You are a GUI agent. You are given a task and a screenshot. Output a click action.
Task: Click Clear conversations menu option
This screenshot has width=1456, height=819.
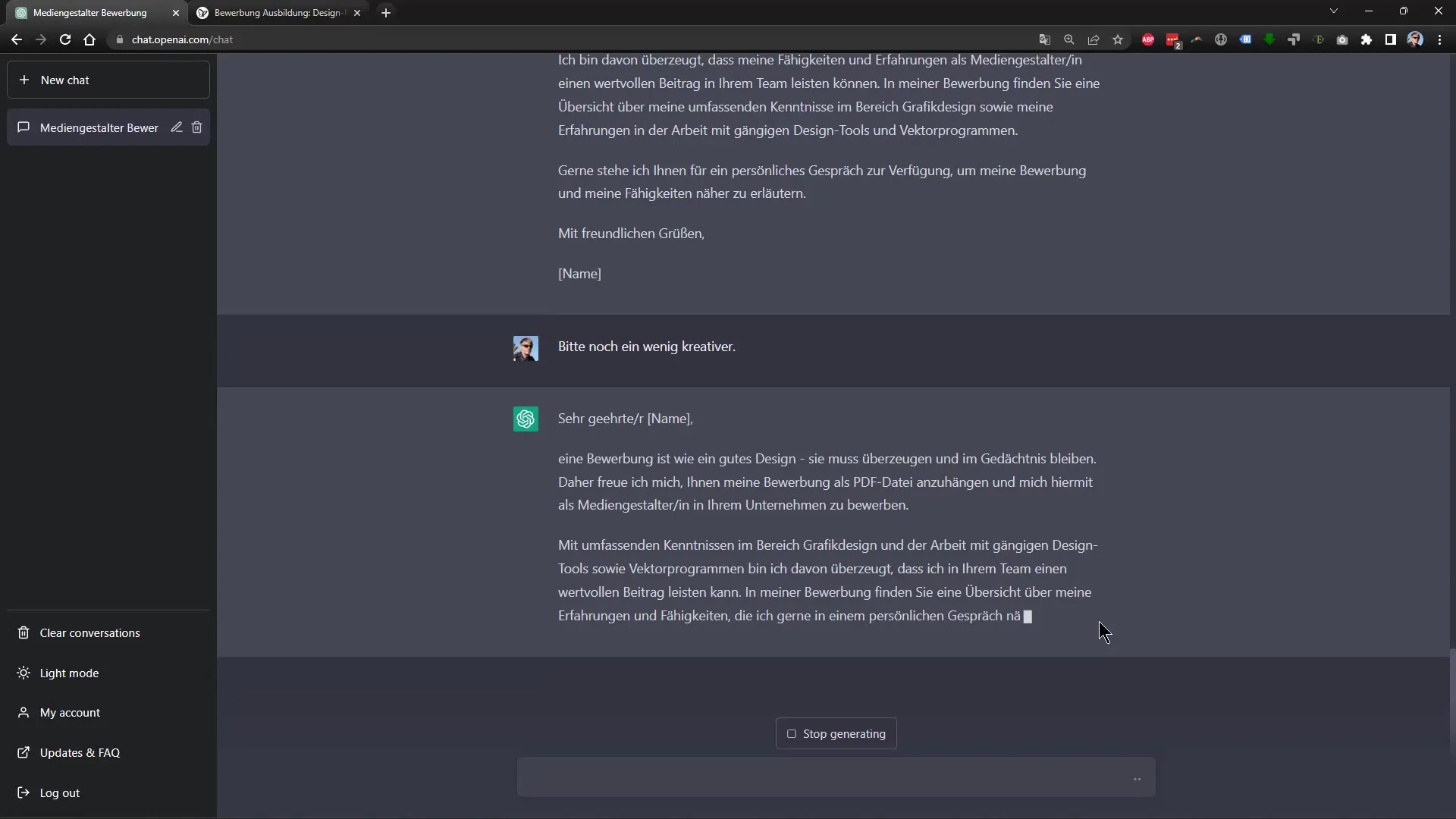[89, 632]
